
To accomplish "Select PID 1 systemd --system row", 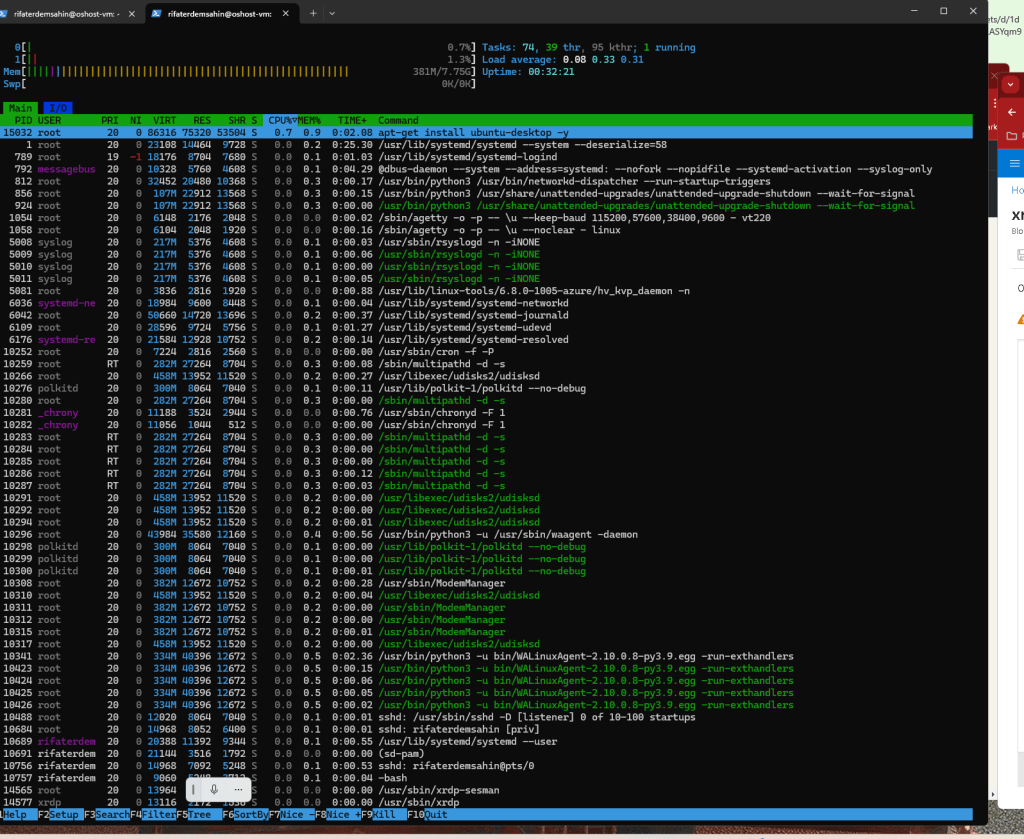I will [487, 145].
